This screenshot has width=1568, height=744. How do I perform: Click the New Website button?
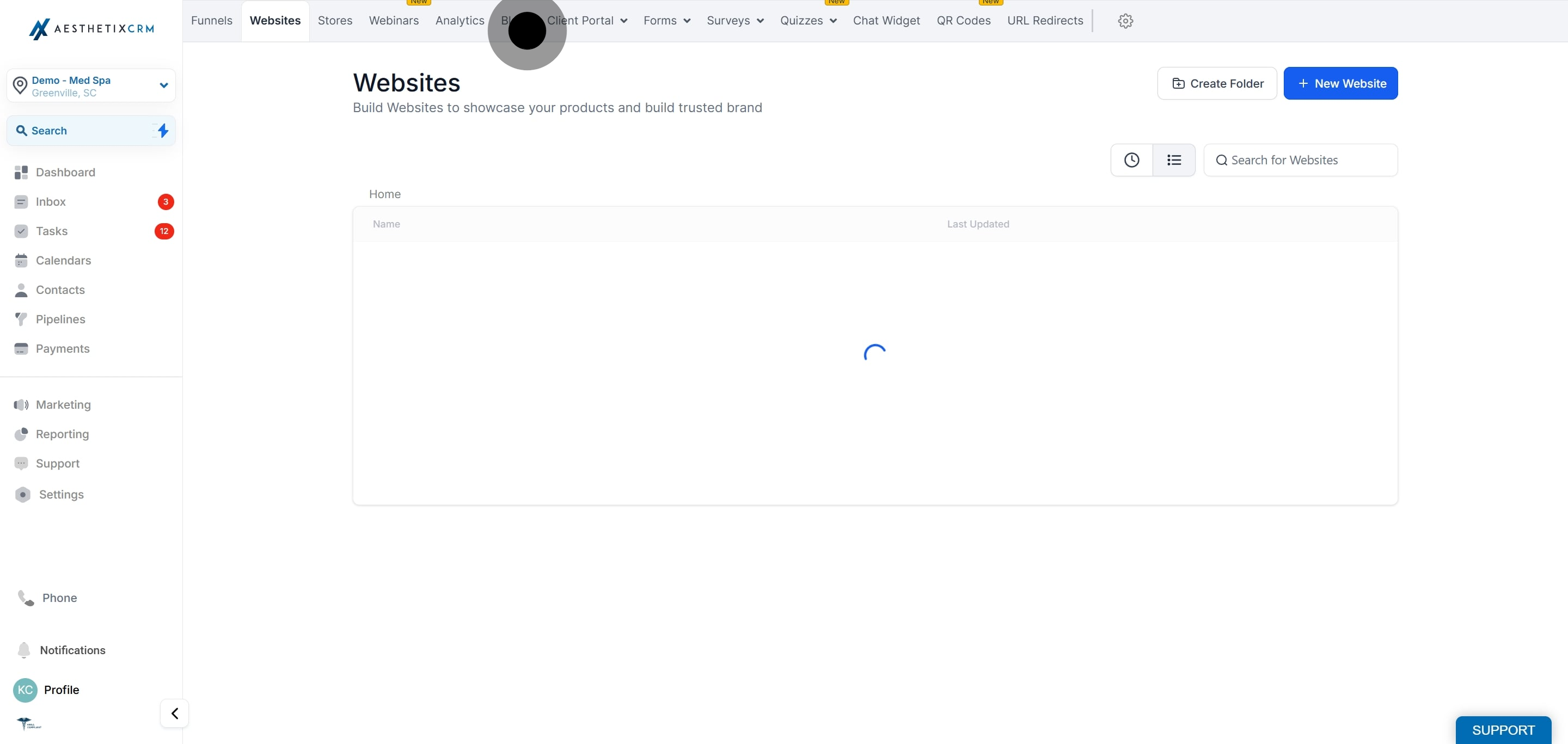pyautogui.click(x=1340, y=83)
